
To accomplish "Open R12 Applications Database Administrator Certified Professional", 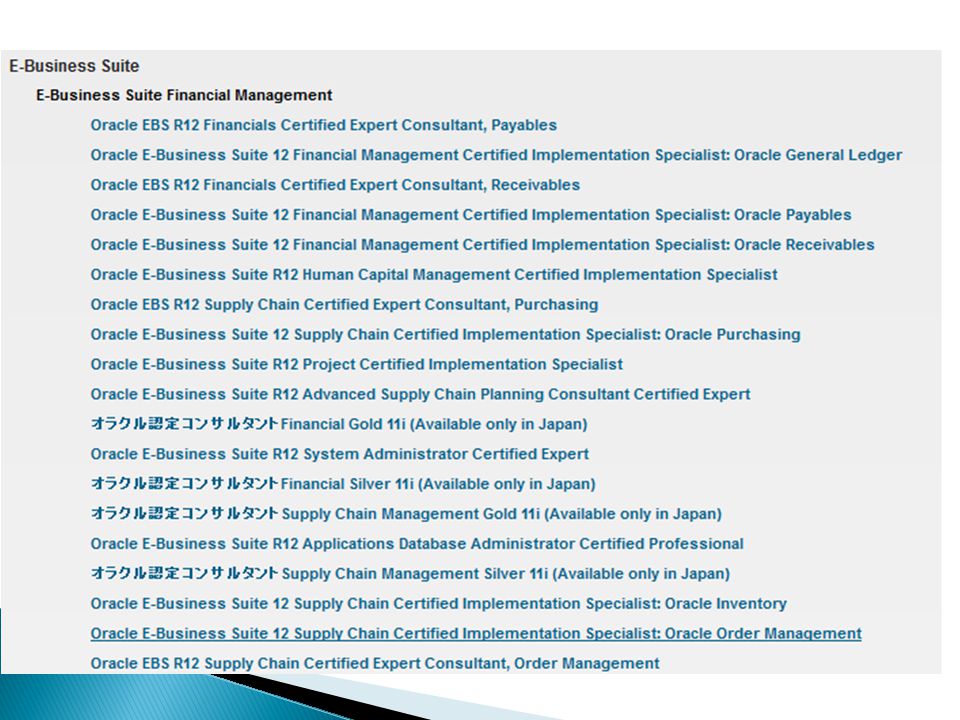I will (x=417, y=544).
